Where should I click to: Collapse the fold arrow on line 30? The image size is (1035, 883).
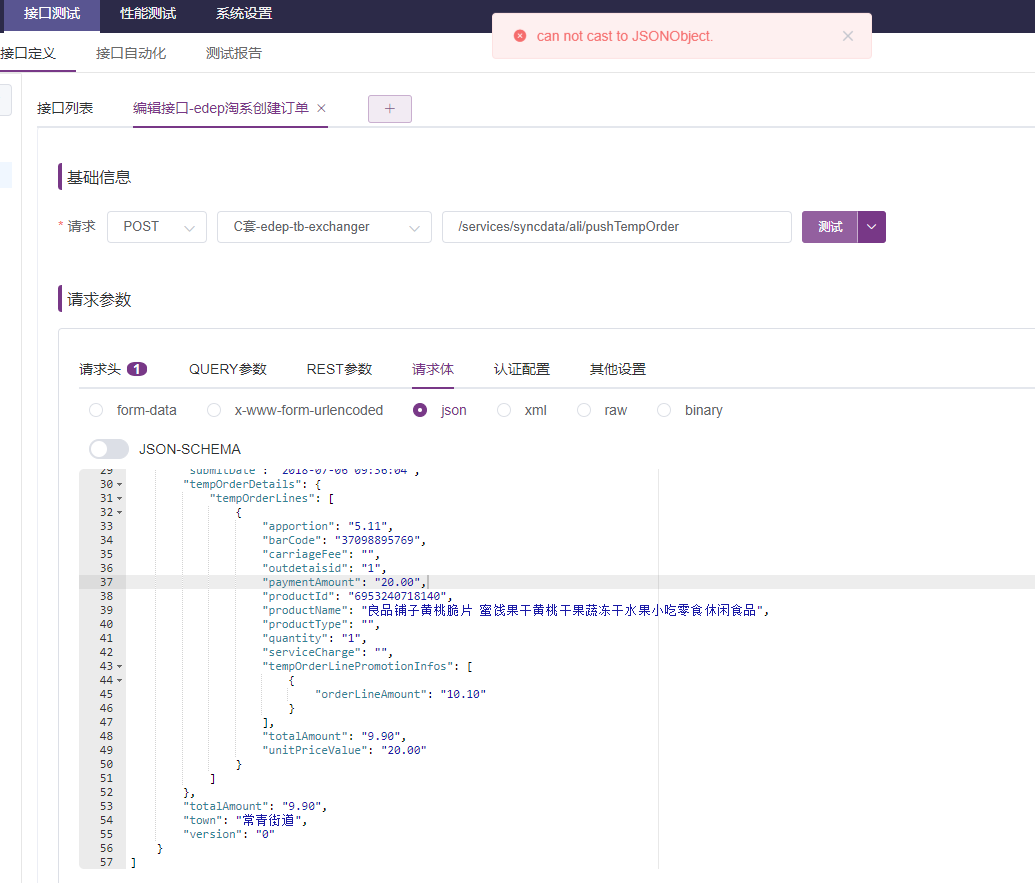tap(119, 485)
